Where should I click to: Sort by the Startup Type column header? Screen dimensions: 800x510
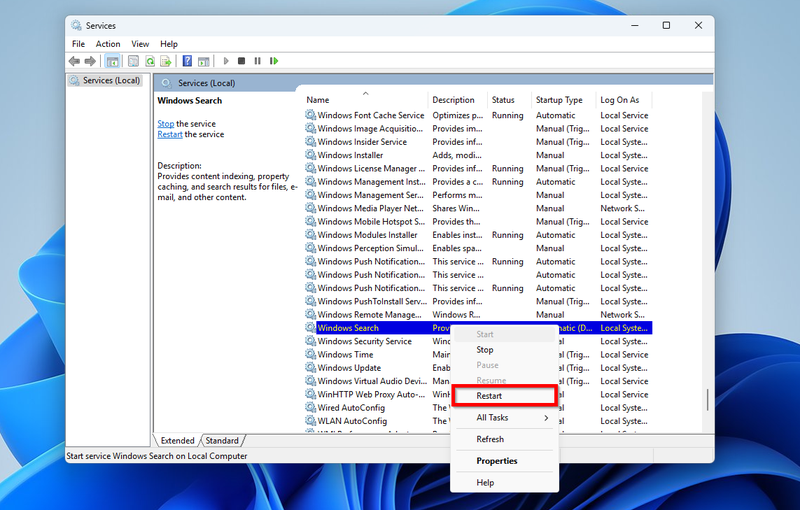(x=564, y=100)
